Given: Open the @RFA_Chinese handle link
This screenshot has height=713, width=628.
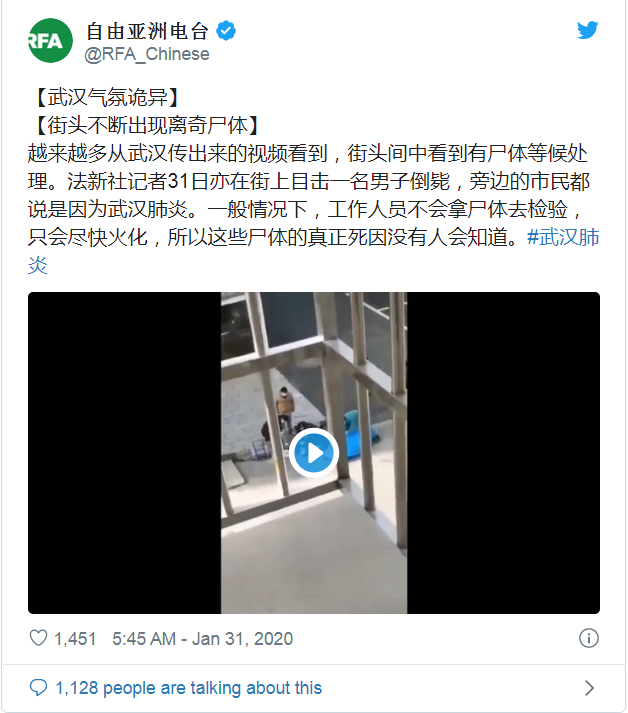Looking at the screenshot, I should 147,54.
